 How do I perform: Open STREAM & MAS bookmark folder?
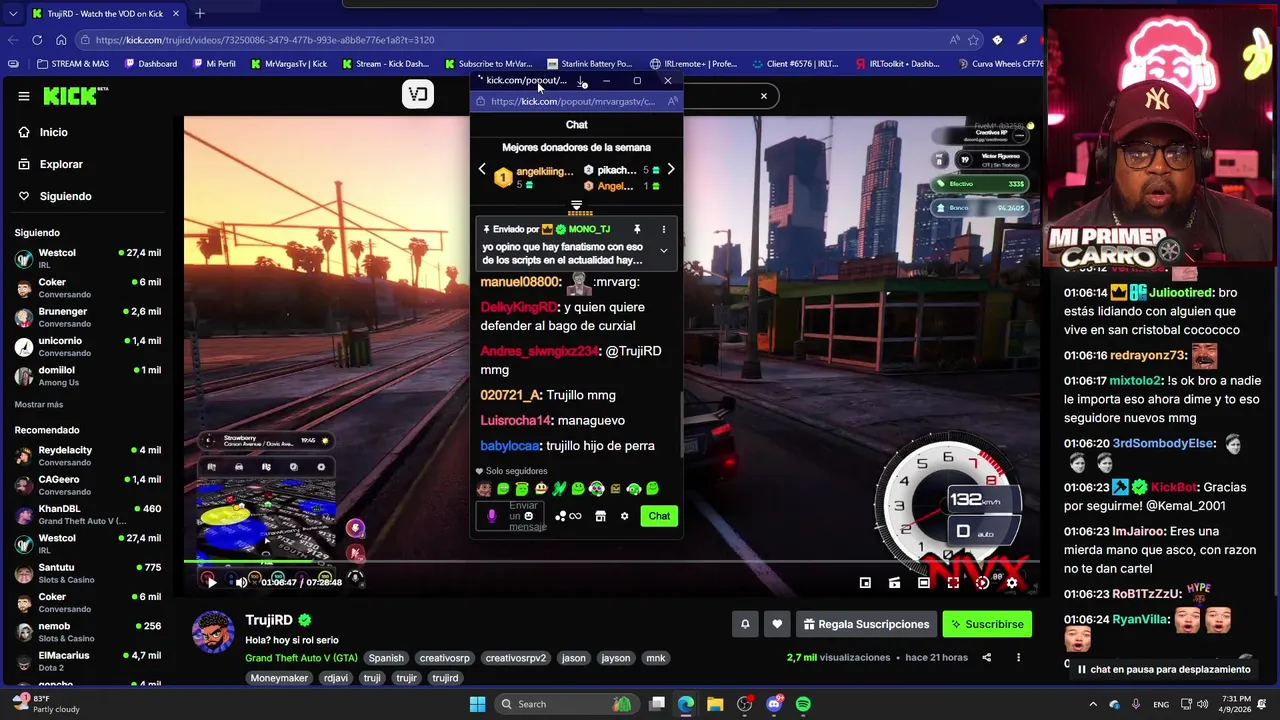click(x=72, y=64)
